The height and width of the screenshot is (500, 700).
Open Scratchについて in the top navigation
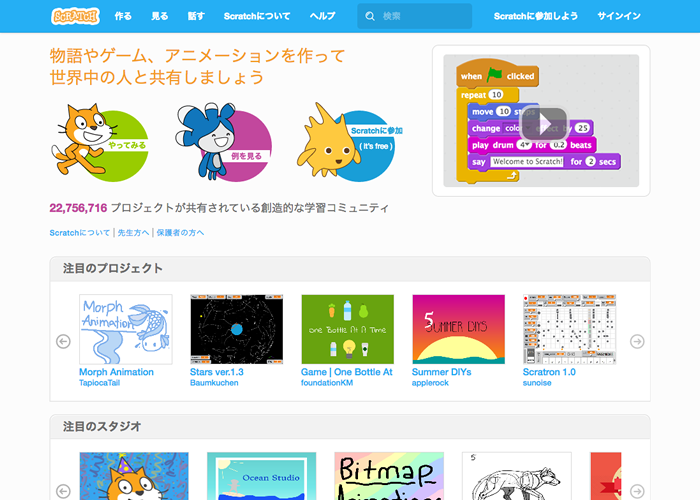pos(257,16)
